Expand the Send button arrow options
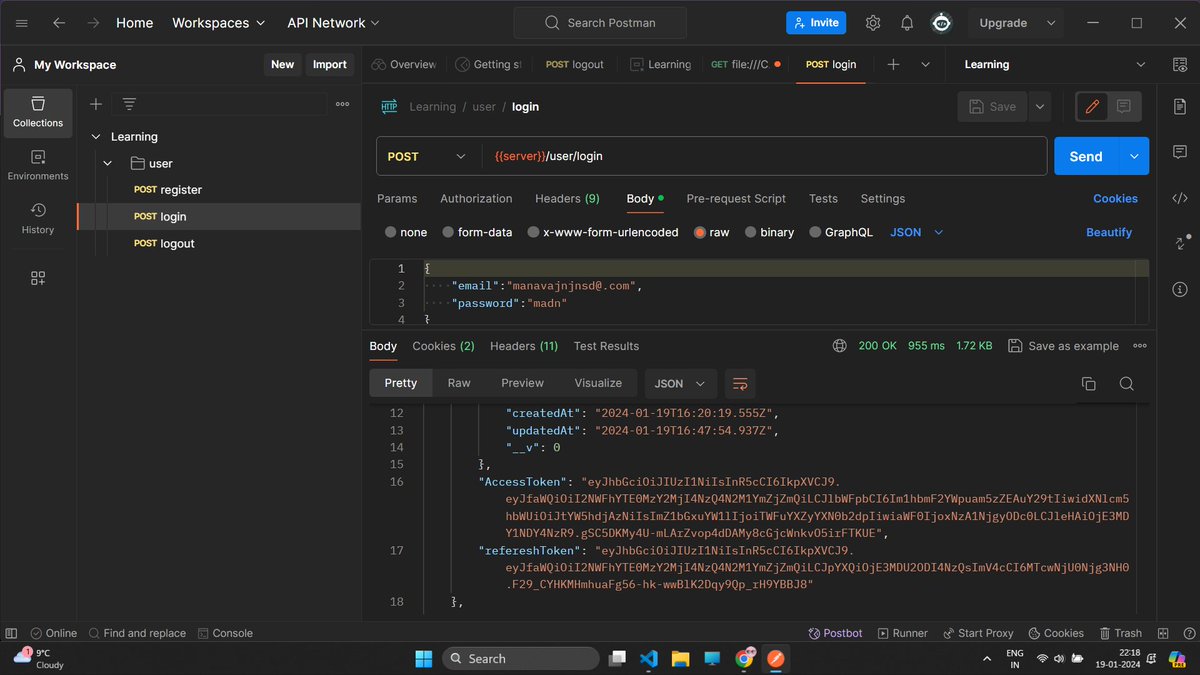 click(x=1134, y=156)
